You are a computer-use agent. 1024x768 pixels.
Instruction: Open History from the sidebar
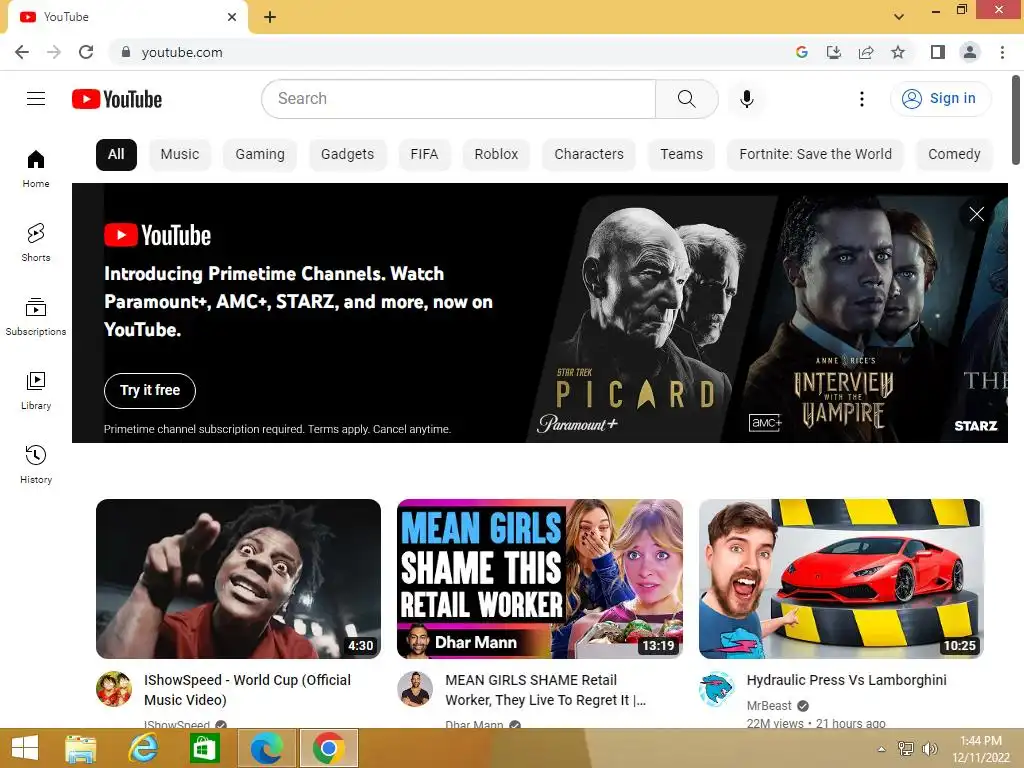pyautogui.click(x=36, y=464)
